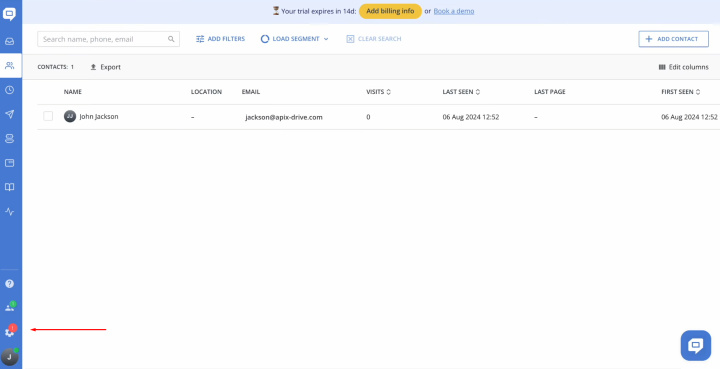The width and height of the screenshot is (720, 369).
Task: Click Clear Search button
Action: click(374, 39)
